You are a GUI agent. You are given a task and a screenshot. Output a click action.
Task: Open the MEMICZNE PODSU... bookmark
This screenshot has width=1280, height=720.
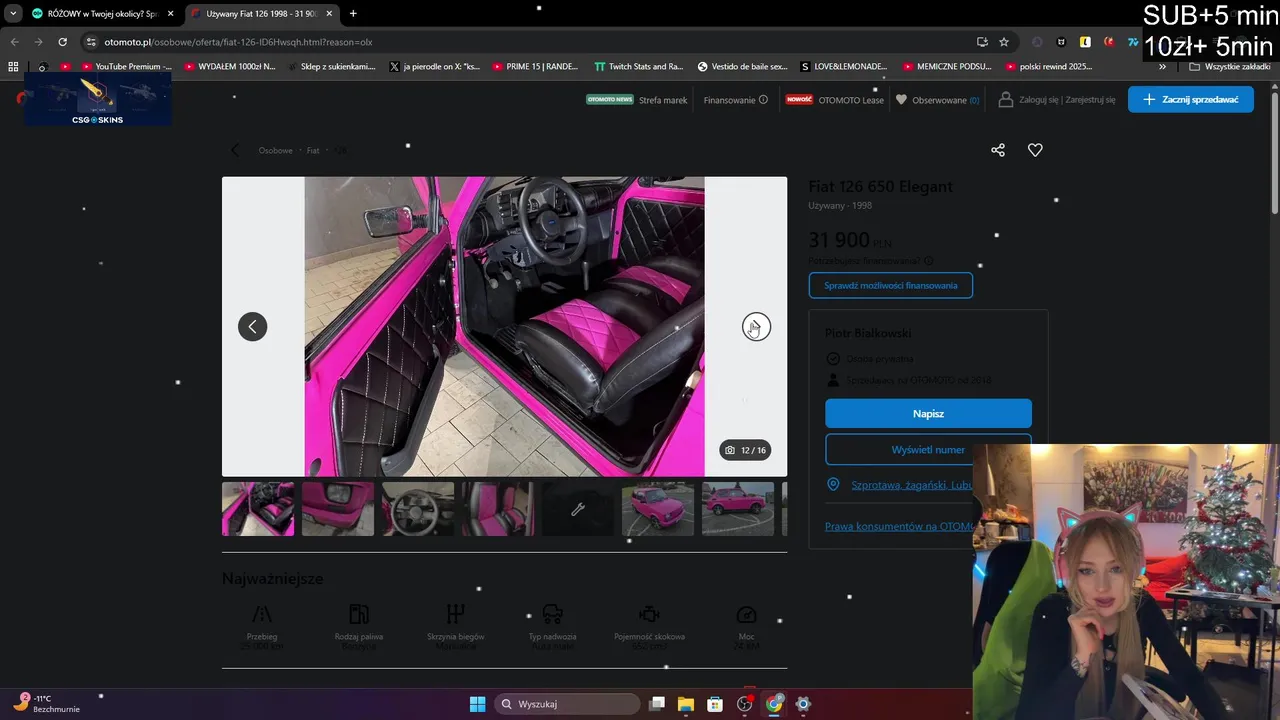coord(946,67)
